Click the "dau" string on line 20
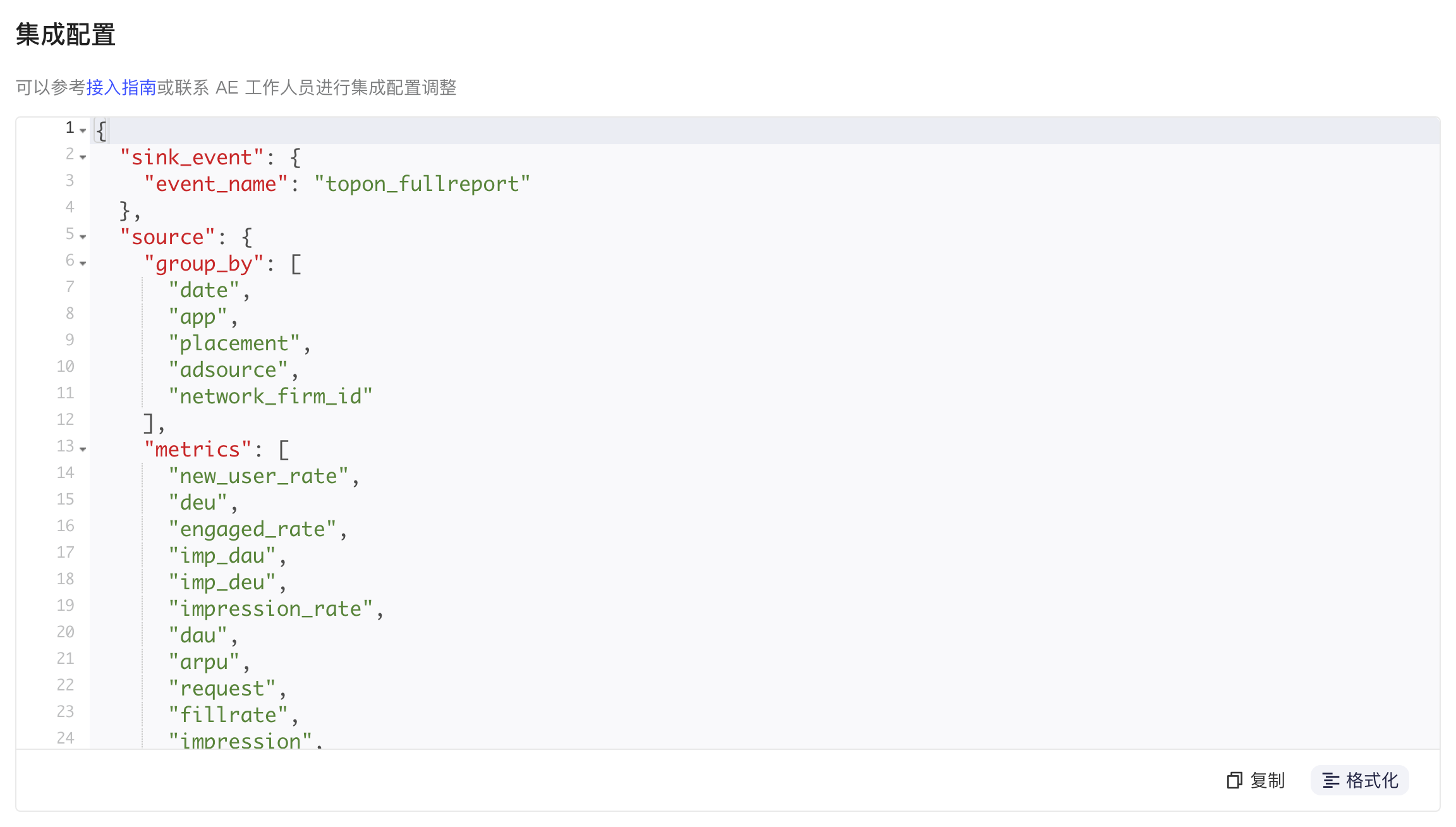This screenshot has width=1456, height=827. (x=197, y=635)
